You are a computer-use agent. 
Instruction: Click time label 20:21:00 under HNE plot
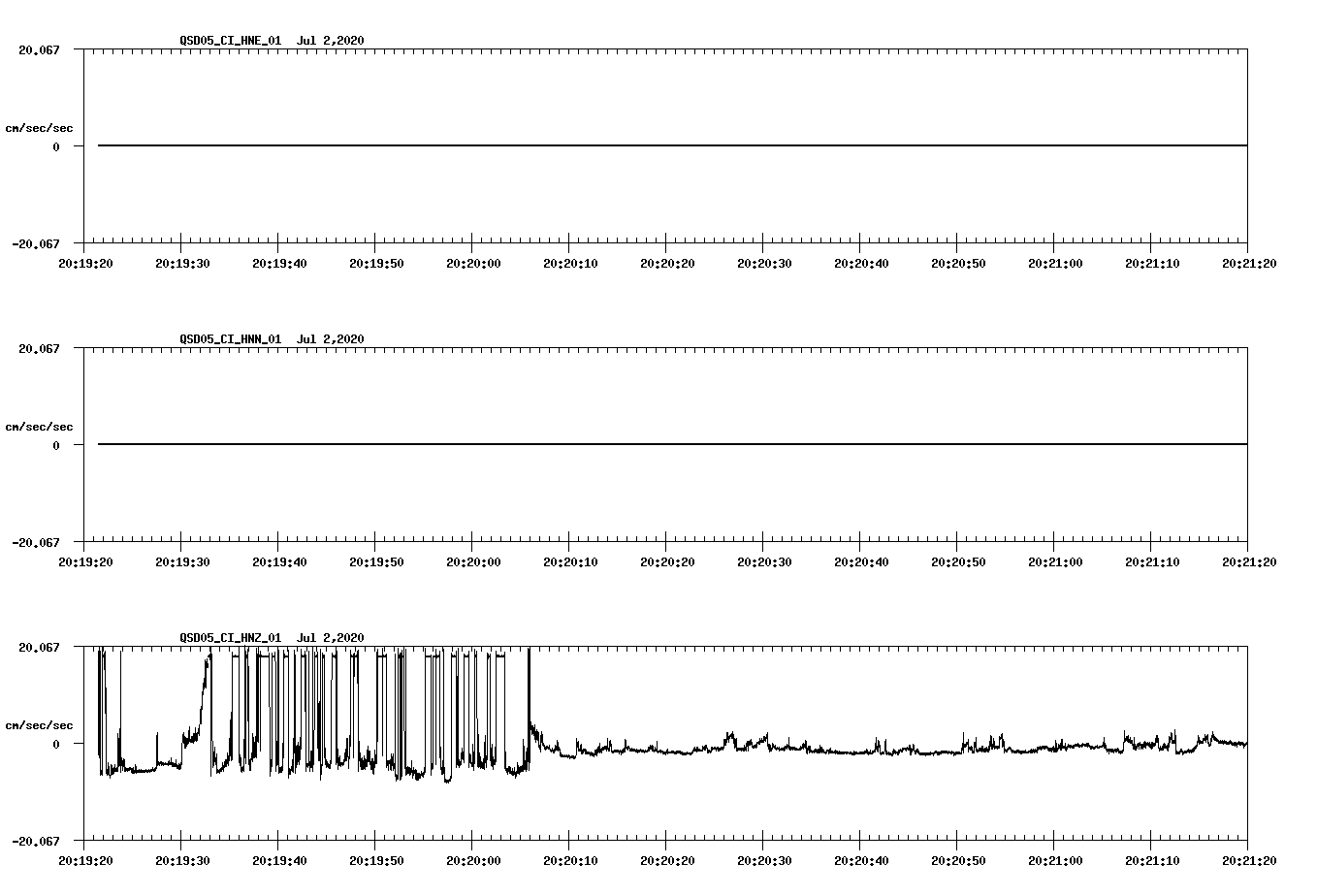1055,264
